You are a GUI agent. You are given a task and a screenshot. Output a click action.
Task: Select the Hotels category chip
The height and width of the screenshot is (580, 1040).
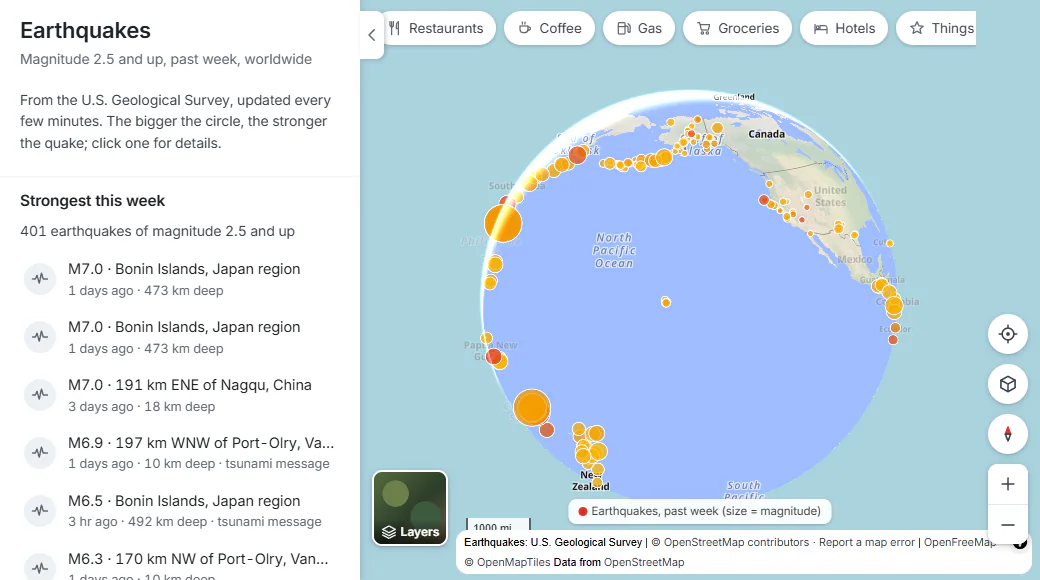(x=844, y=29)
